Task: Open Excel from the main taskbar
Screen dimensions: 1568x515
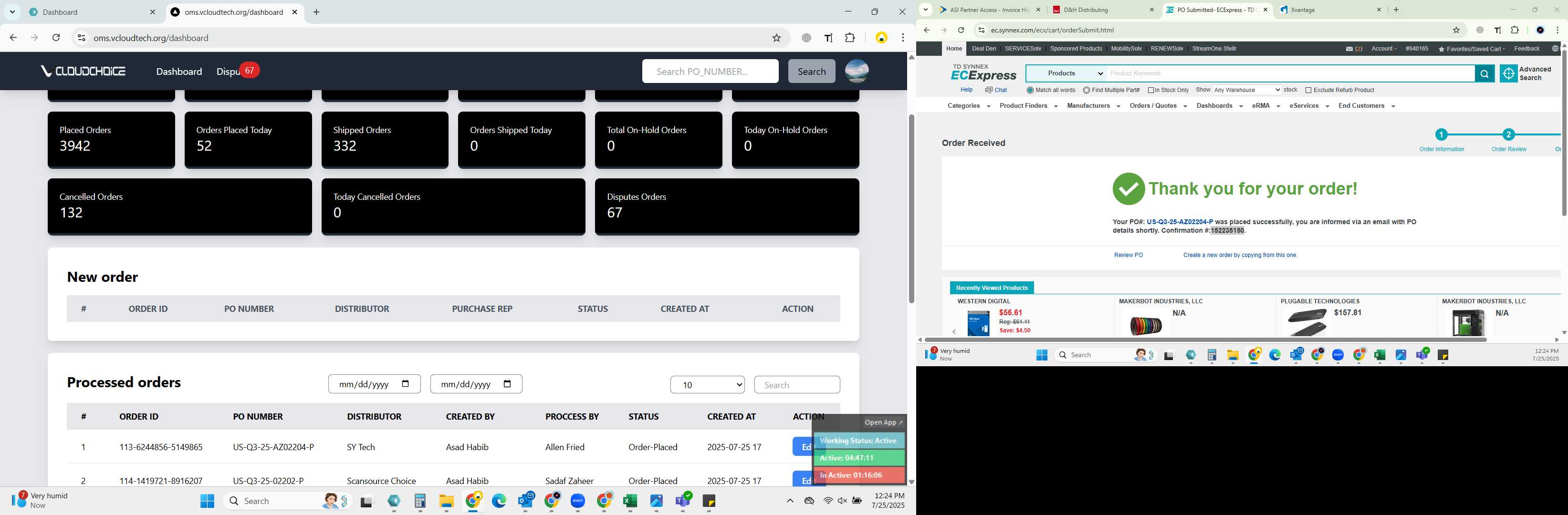Action: (630, 501)
